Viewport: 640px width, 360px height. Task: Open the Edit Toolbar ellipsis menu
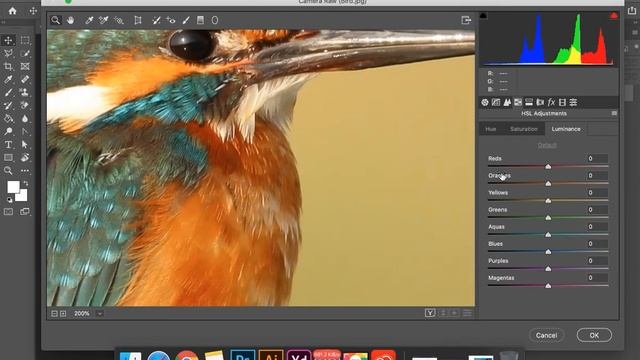click(x=25, y=171)
